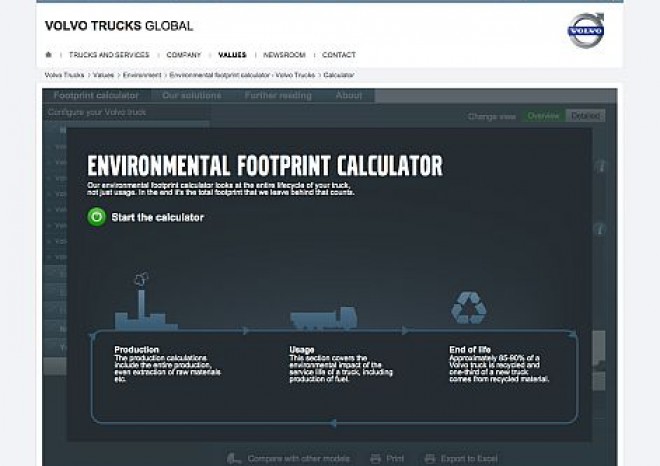
Task: Click the Compare with other models icon
Action: [x=234, y=458]
